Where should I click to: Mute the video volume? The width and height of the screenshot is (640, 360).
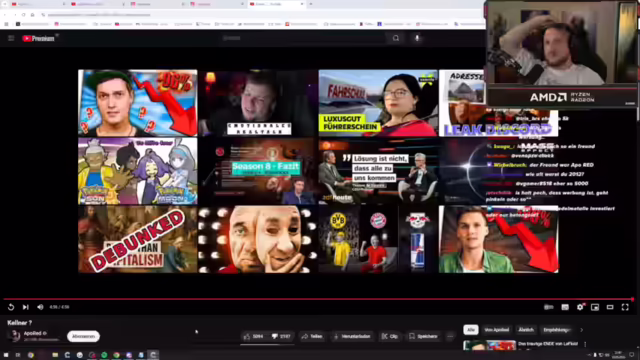click(x=40, y=307)
